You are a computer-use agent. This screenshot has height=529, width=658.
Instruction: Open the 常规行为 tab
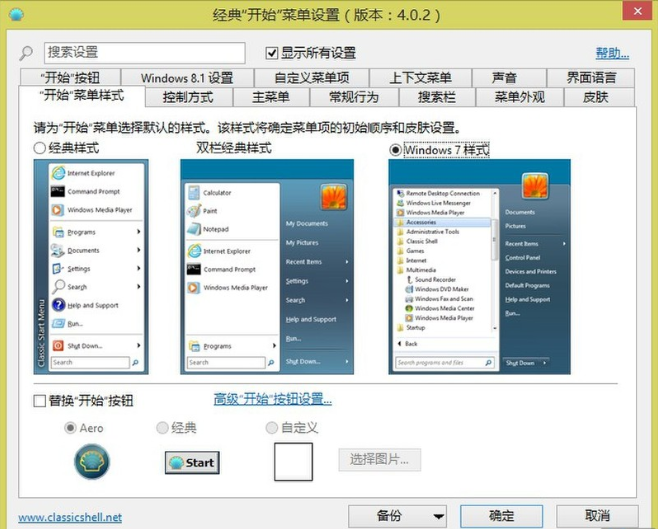coord(354,97)
